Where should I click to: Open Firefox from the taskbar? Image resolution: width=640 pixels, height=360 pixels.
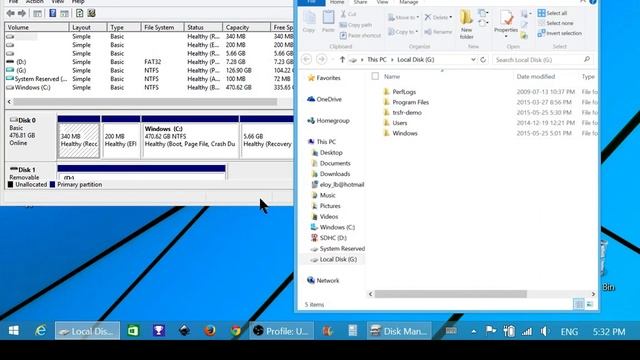pos(210,331)
